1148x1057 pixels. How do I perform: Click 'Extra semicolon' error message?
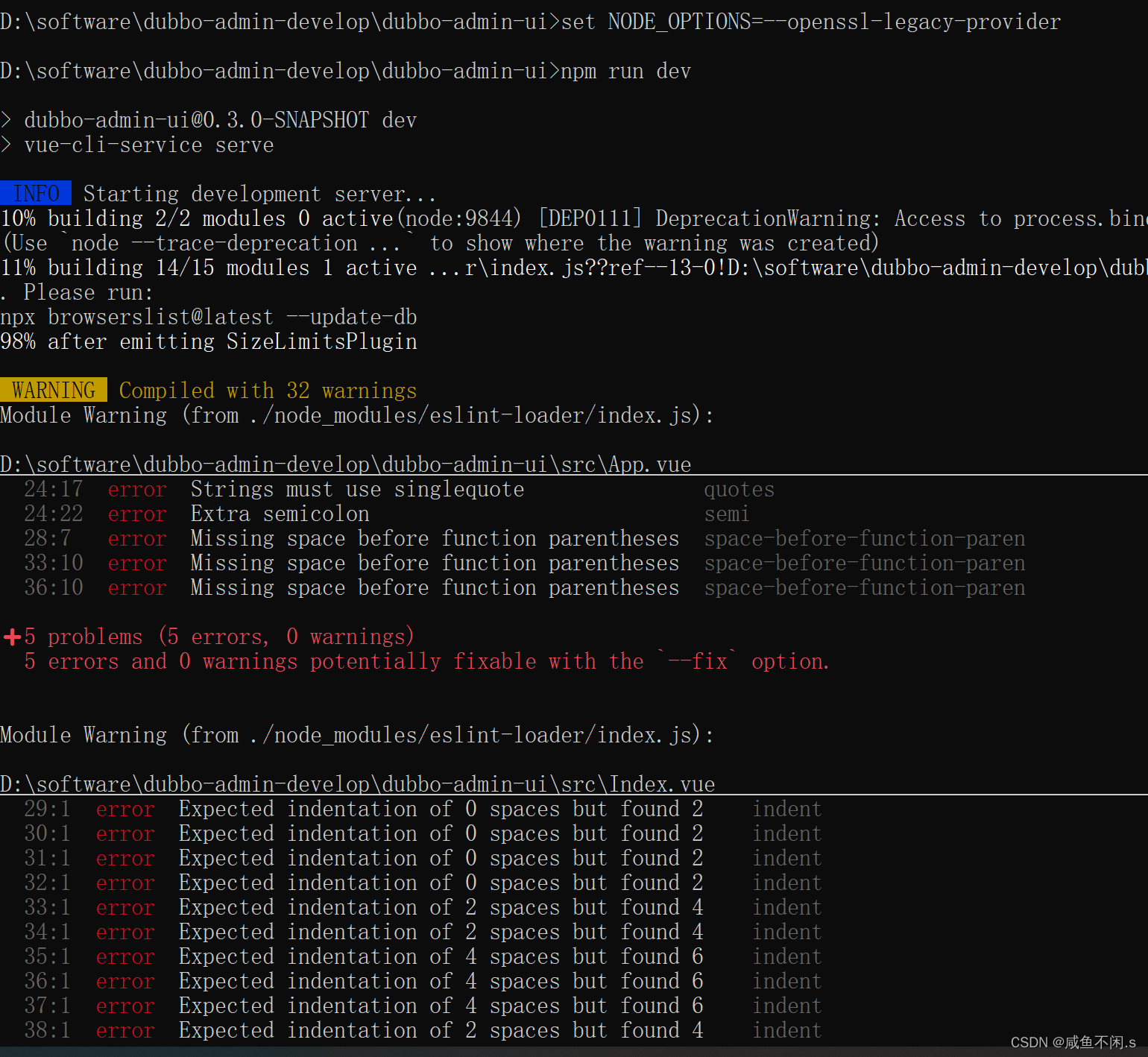click(280, 514)
